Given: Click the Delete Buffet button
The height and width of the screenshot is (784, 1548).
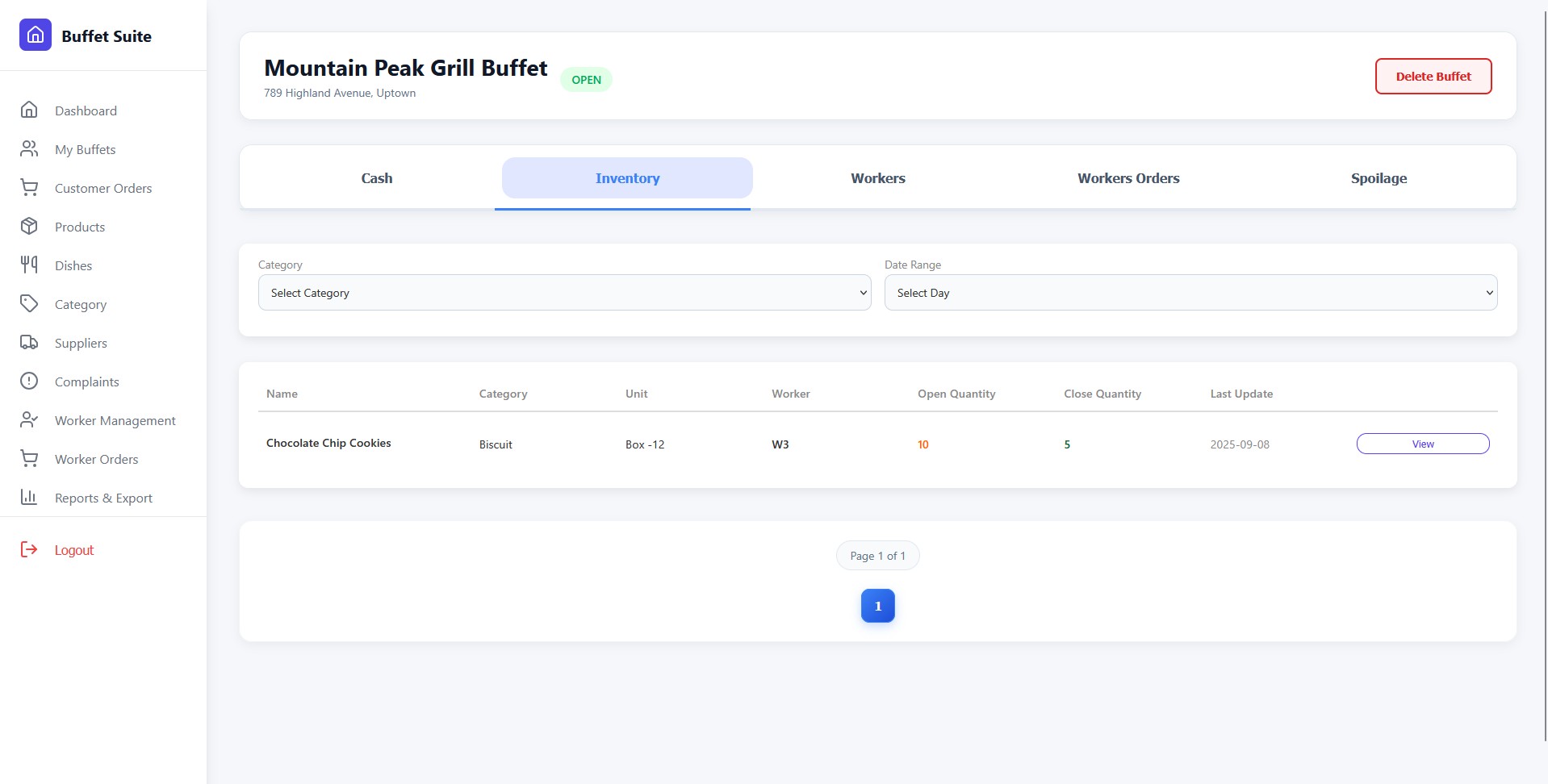Looking at the screenshot, I should [x=1433, y=76].
